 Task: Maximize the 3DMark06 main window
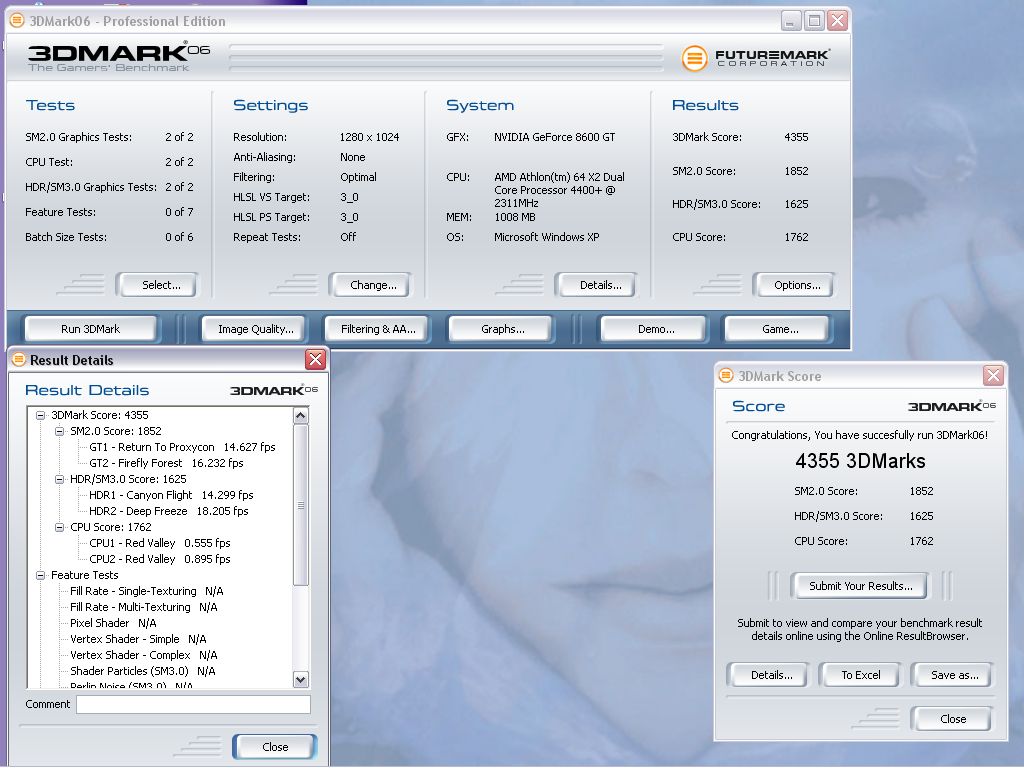[814, 21]
